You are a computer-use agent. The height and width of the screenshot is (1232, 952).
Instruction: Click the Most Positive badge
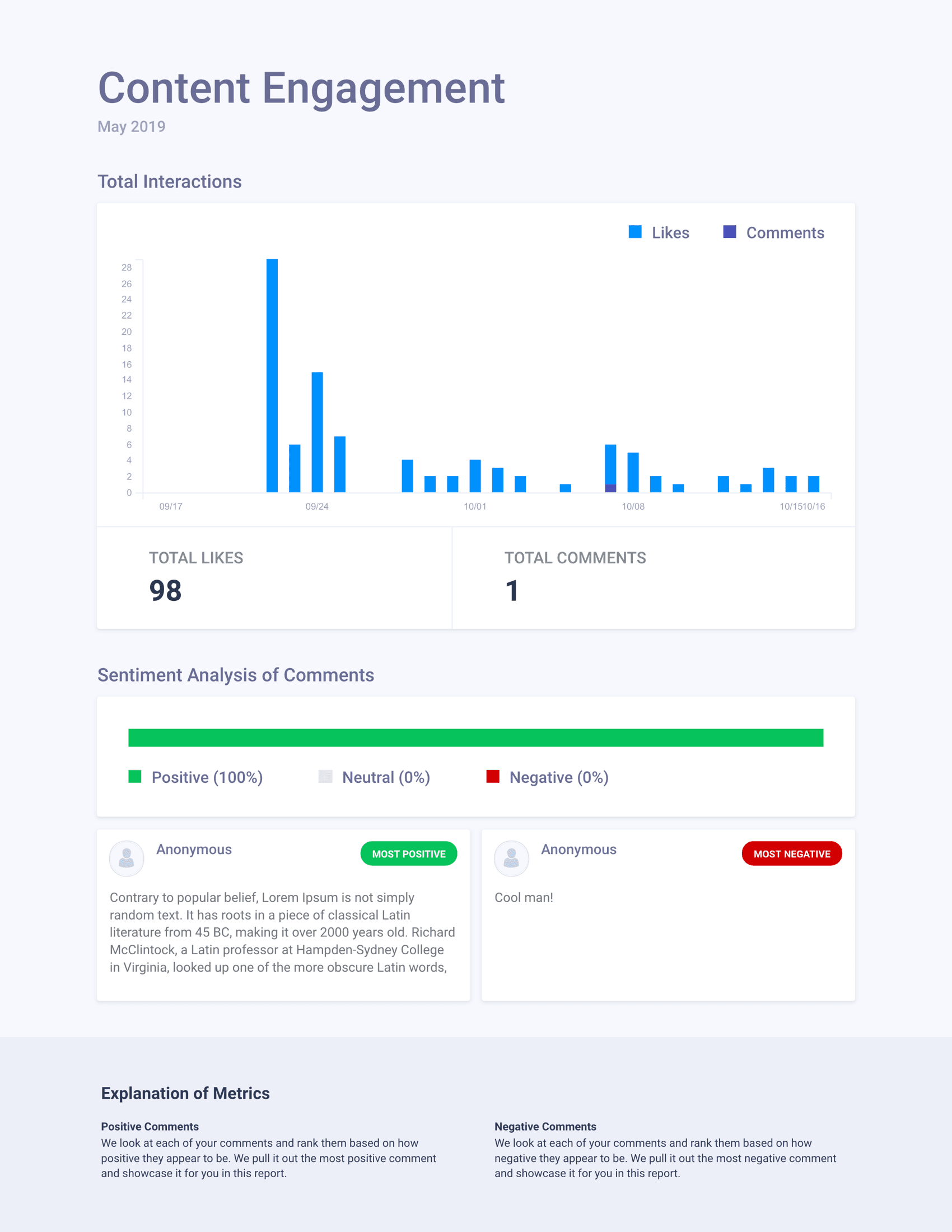(409, 853)
